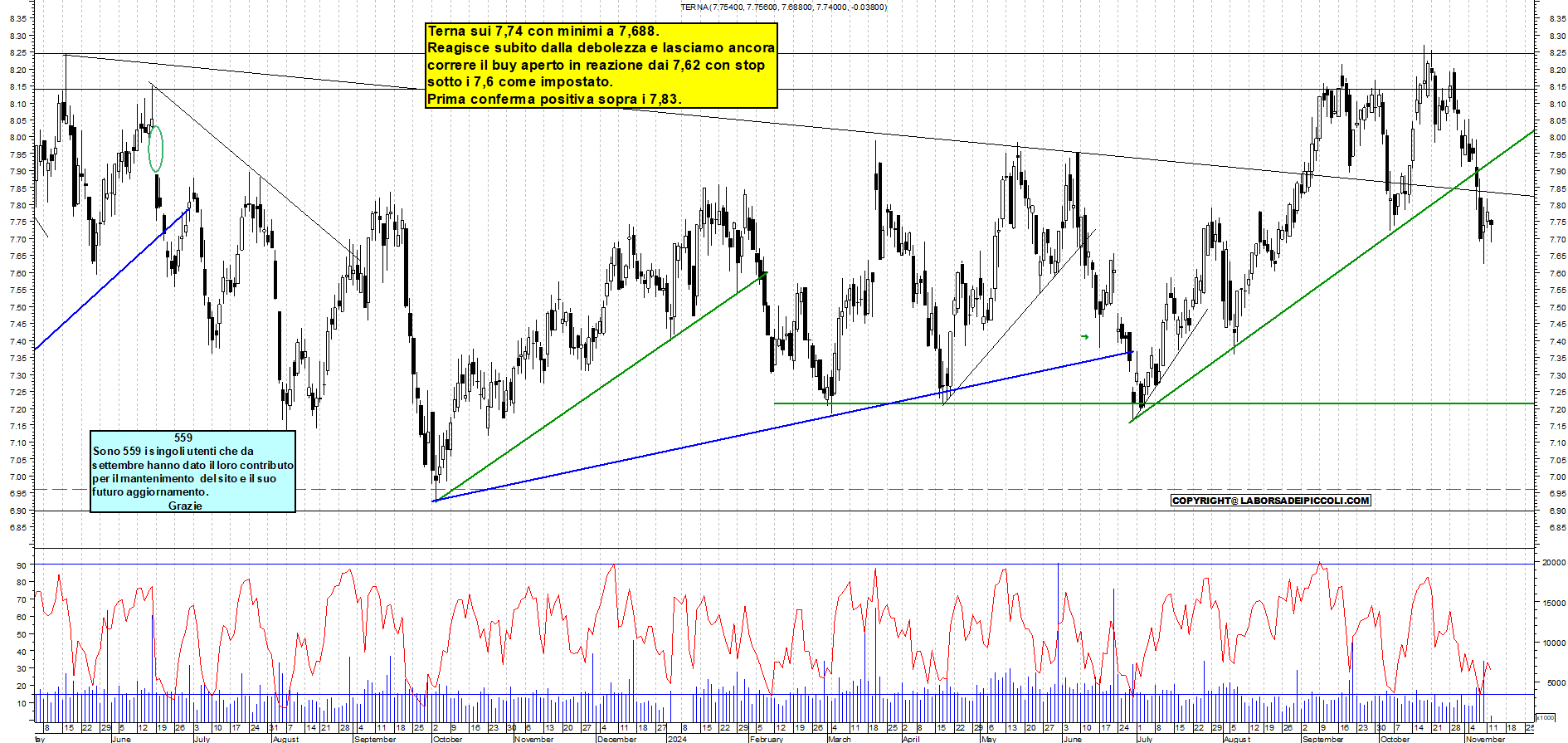Click the '70' oscillator axis label
This screenshot has width=1568, height=743.
pos(20,599)
